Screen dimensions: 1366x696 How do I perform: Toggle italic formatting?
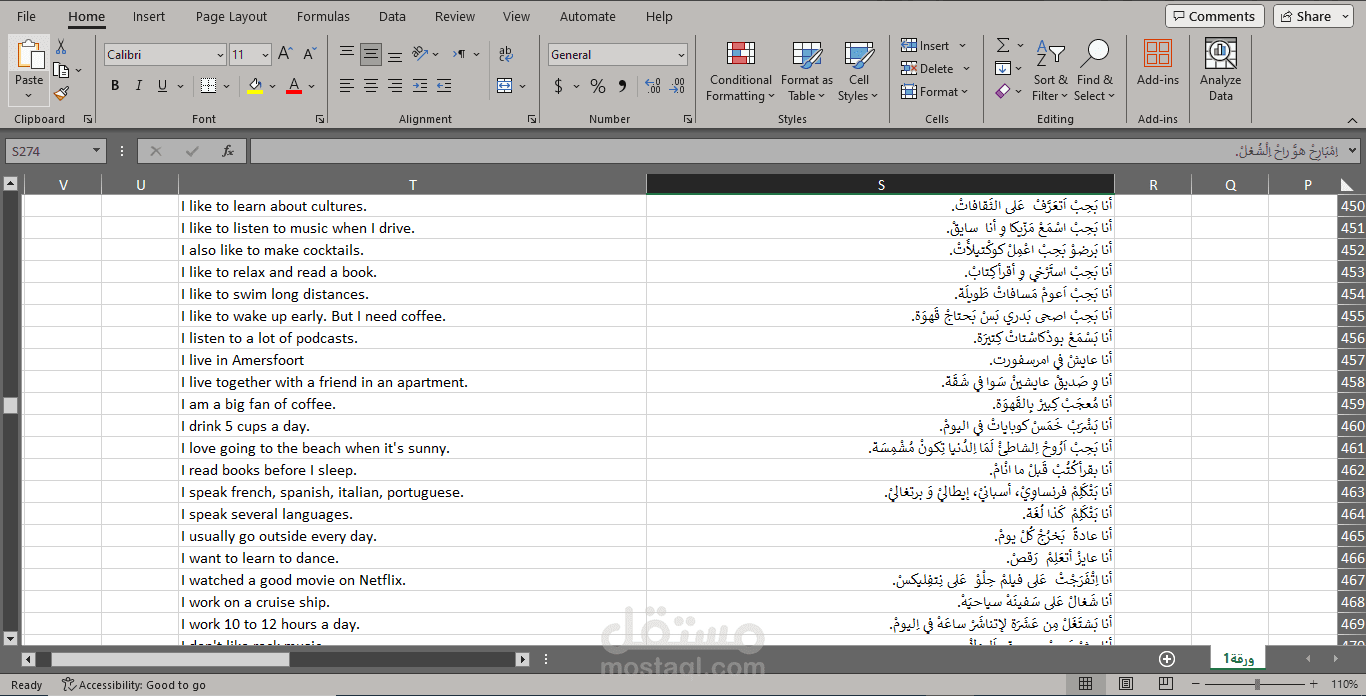139,86
